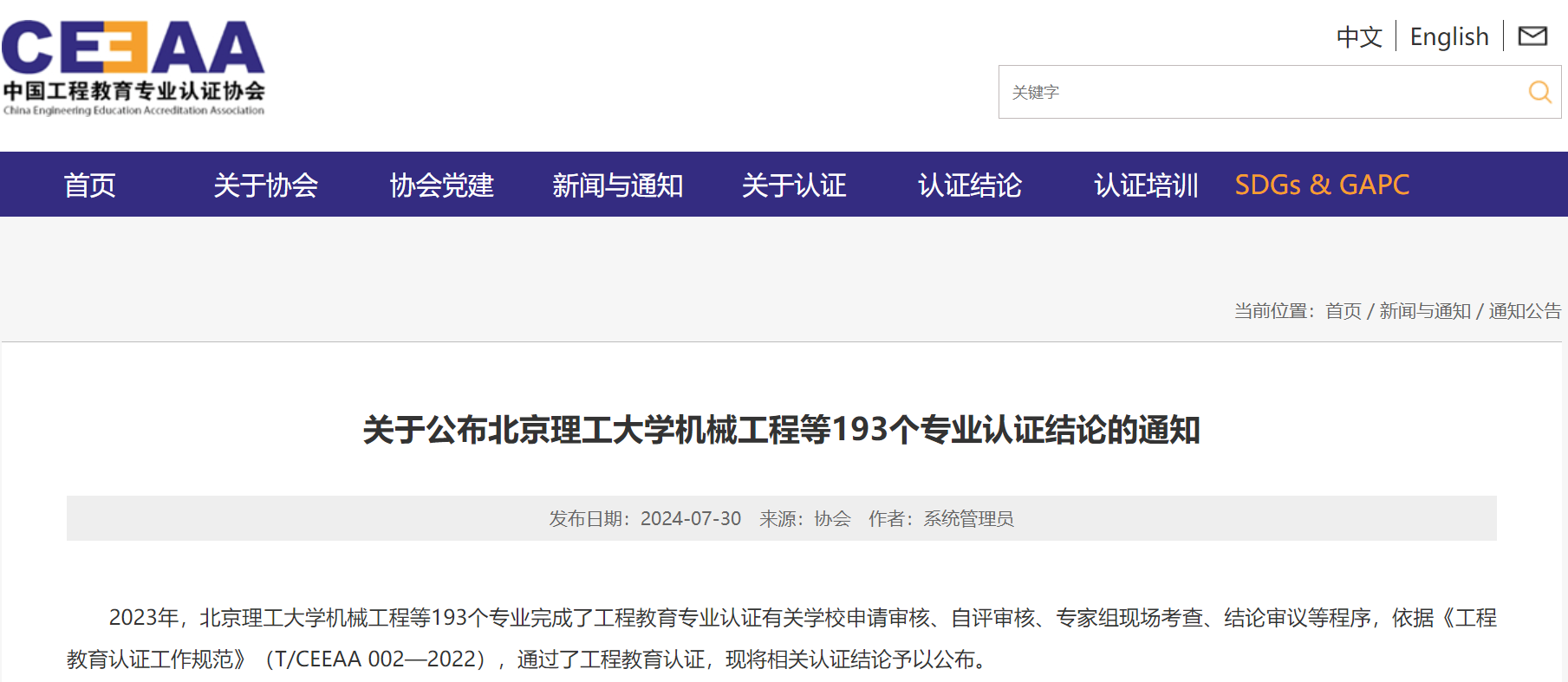Open the 首页 menu item
The image size is (1568, 682).
tap(90, 185)
